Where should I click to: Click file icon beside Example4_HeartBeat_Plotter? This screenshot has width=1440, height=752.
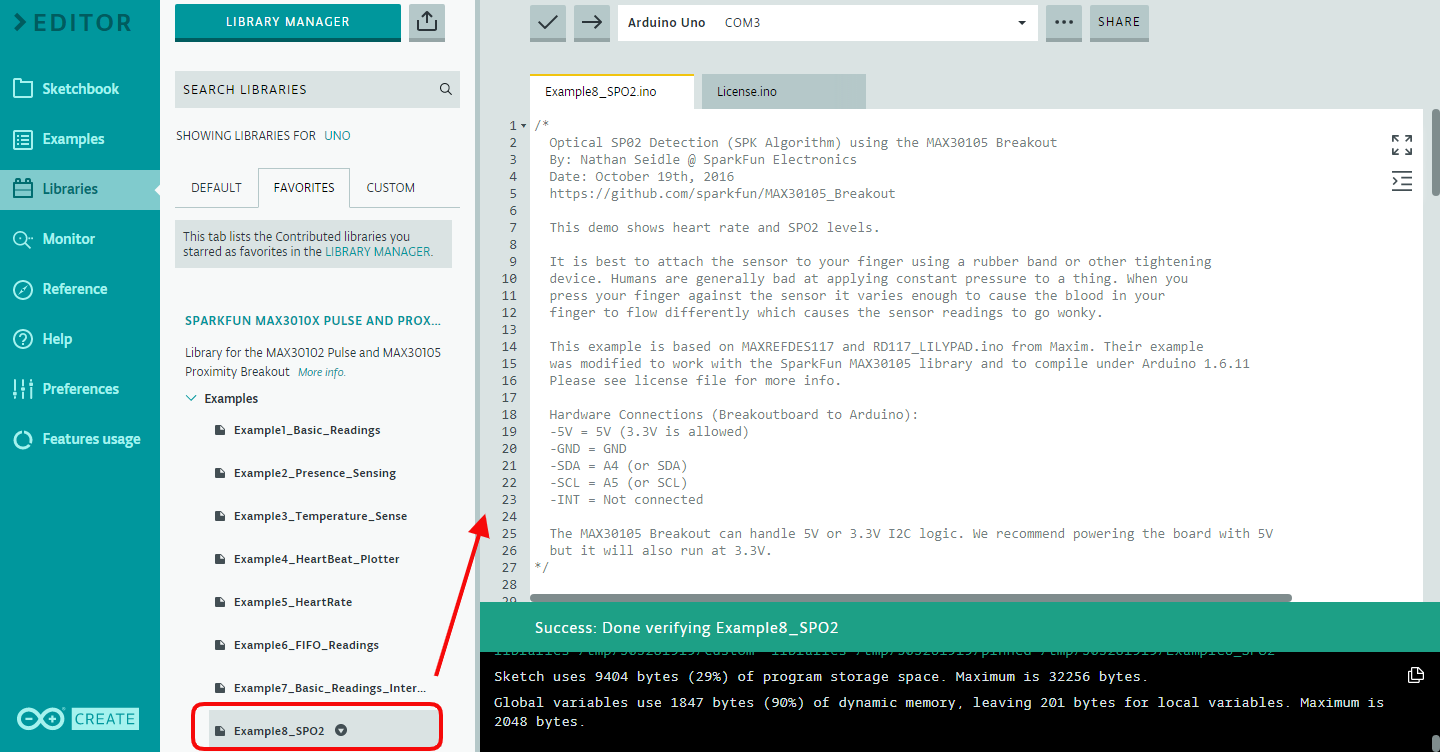click(220, 559)
